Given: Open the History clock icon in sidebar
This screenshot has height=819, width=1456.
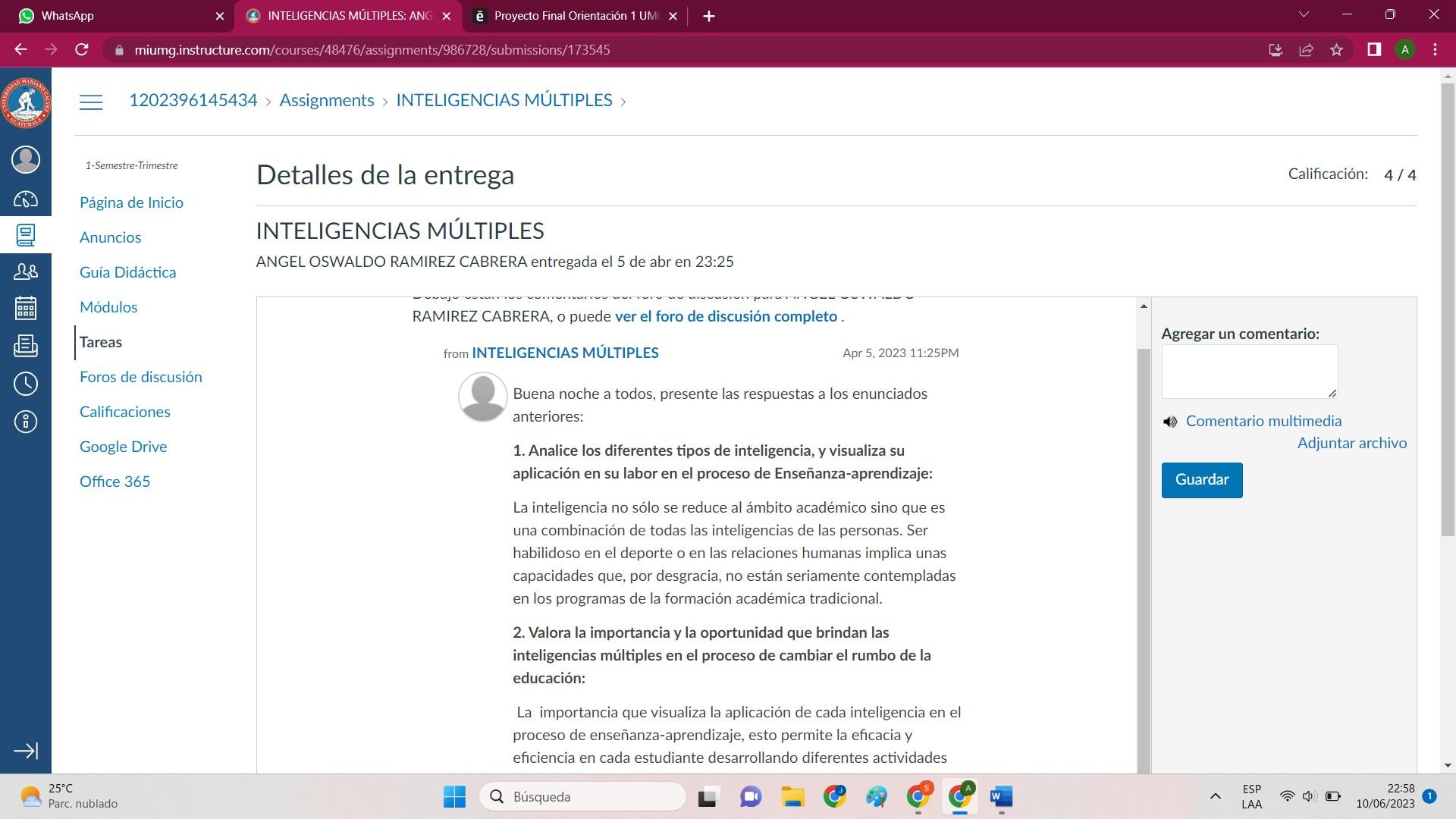Looking at the screenshot, I should 26,384.
